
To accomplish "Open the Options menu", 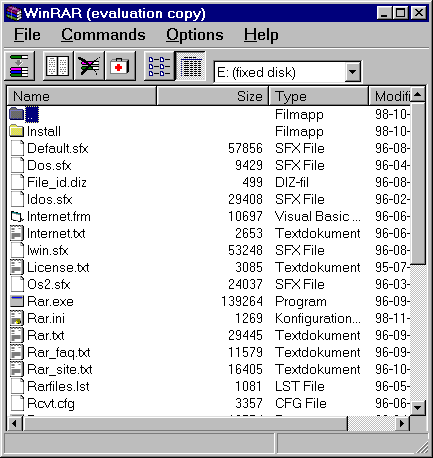I will [x=195, y=35].
